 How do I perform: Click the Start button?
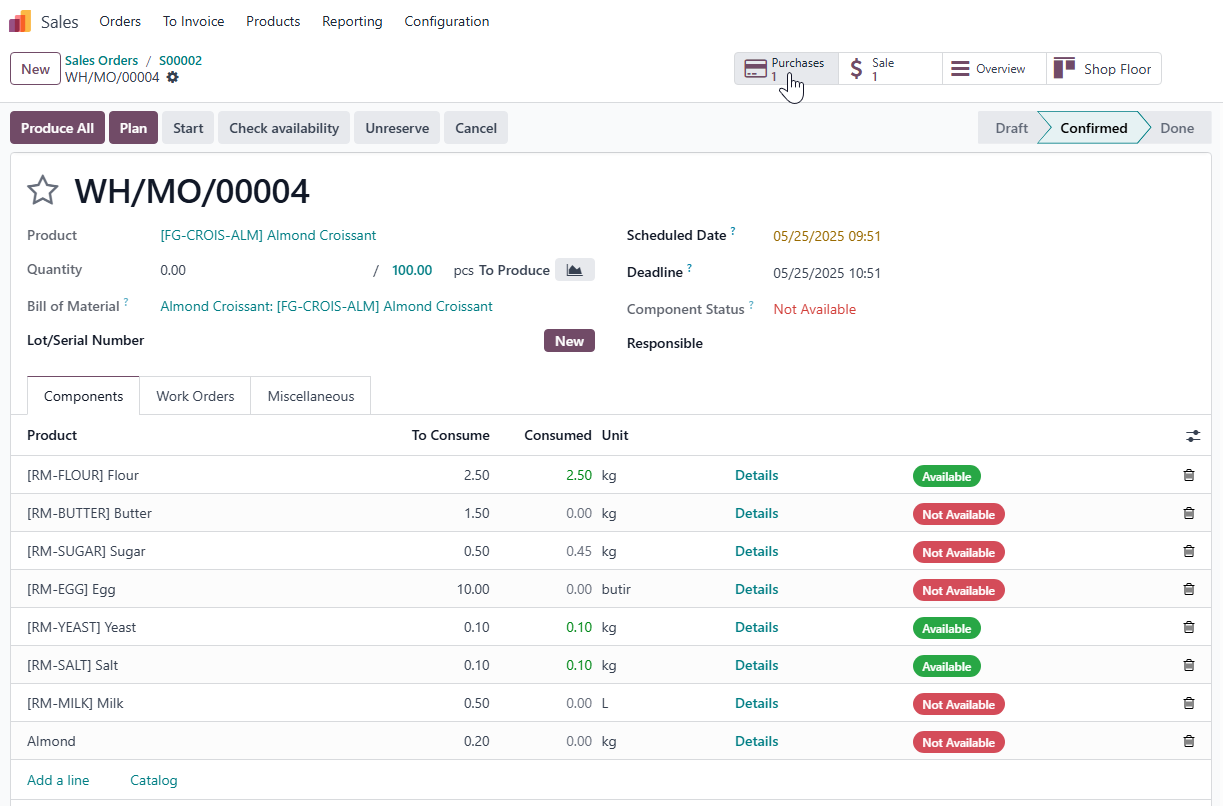click(x=188, y=128)
